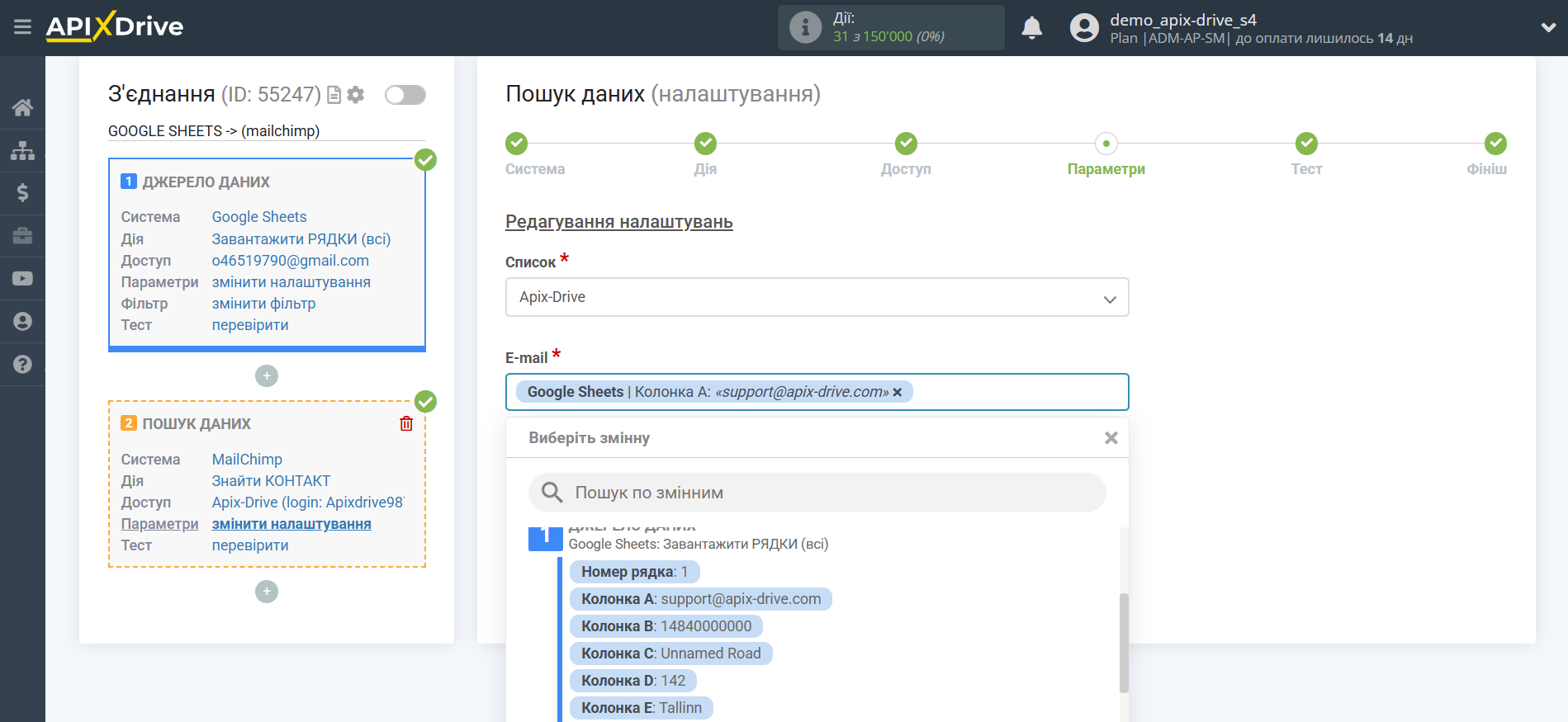Go to home sidebar icon
Screen dimensions: 1568x722
(x=22, y=107)
